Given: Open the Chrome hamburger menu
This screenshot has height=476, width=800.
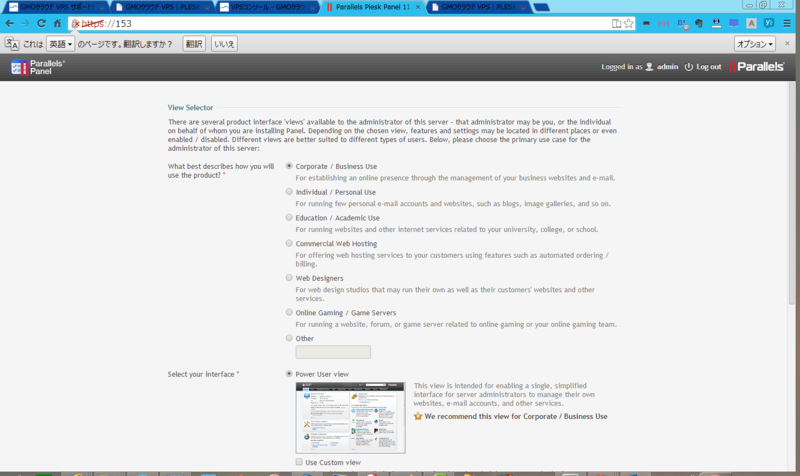Looking at the screenshot, I should [x=787, y=23].
